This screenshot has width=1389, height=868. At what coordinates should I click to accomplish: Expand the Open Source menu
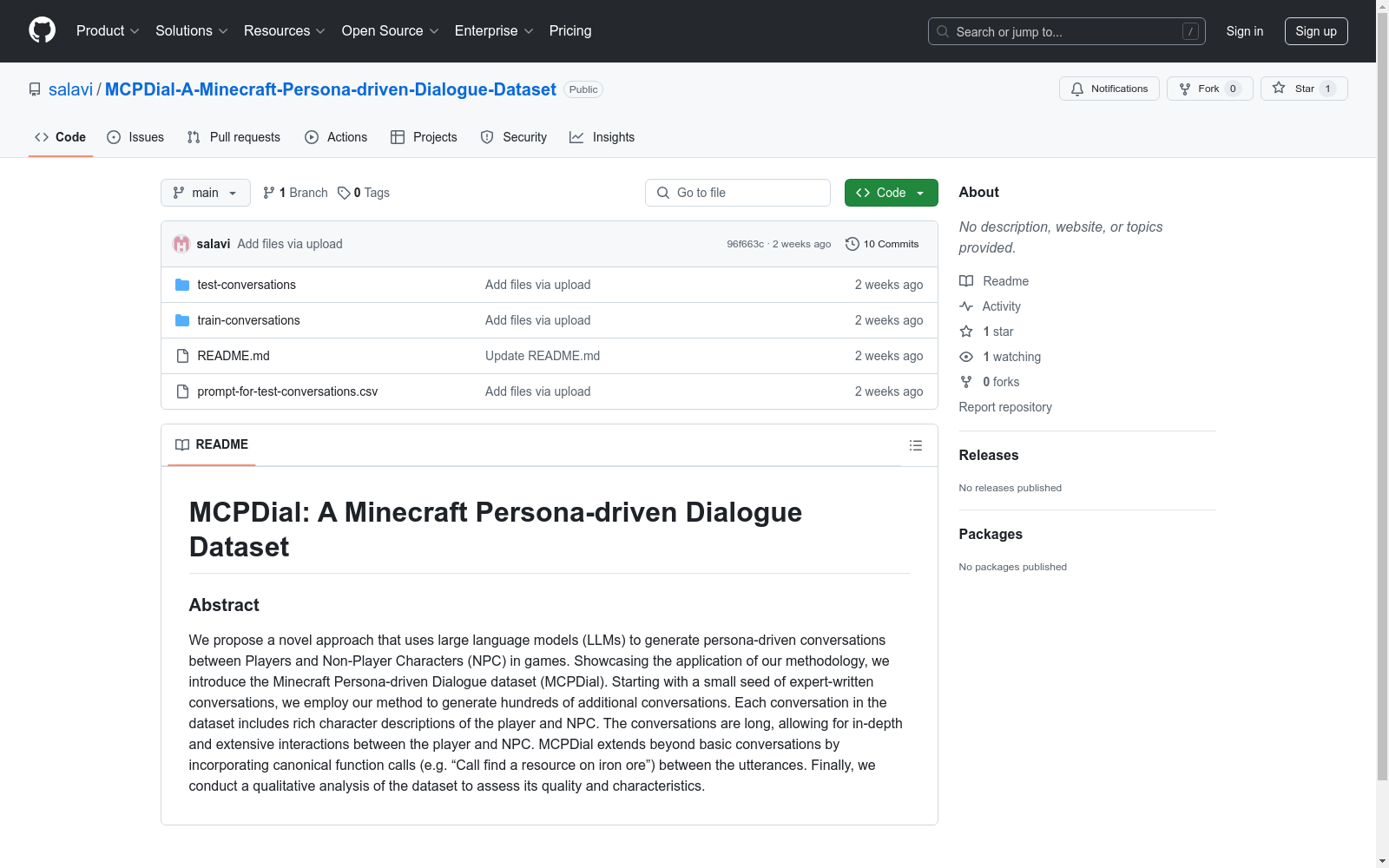pos(390,31)
